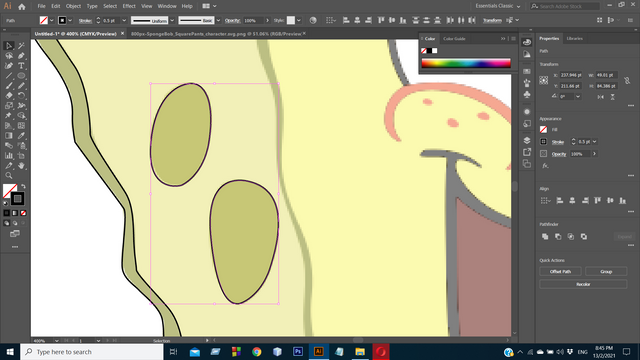The height and width of the screenshot is (360, 640).
Task: Select reference point locator in Transform
Action: [x=544, y=80]
